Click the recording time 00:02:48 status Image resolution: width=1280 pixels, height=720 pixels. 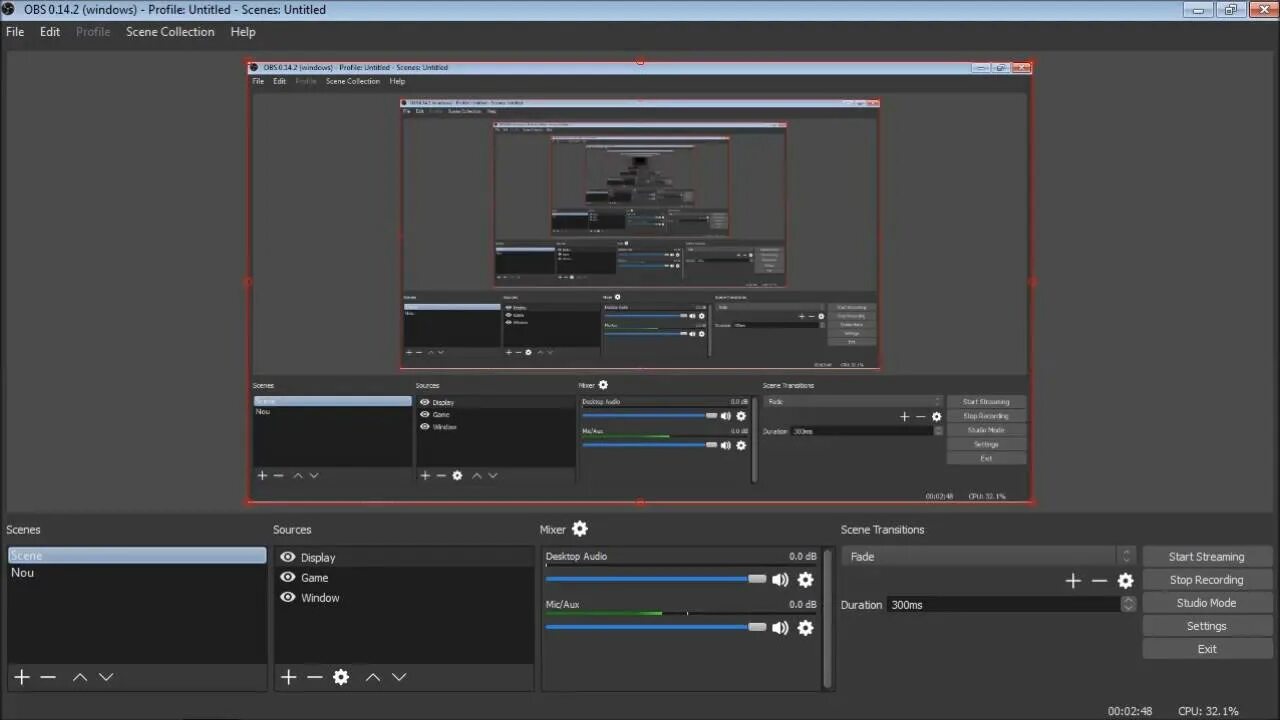click(x=1130, y=711)
